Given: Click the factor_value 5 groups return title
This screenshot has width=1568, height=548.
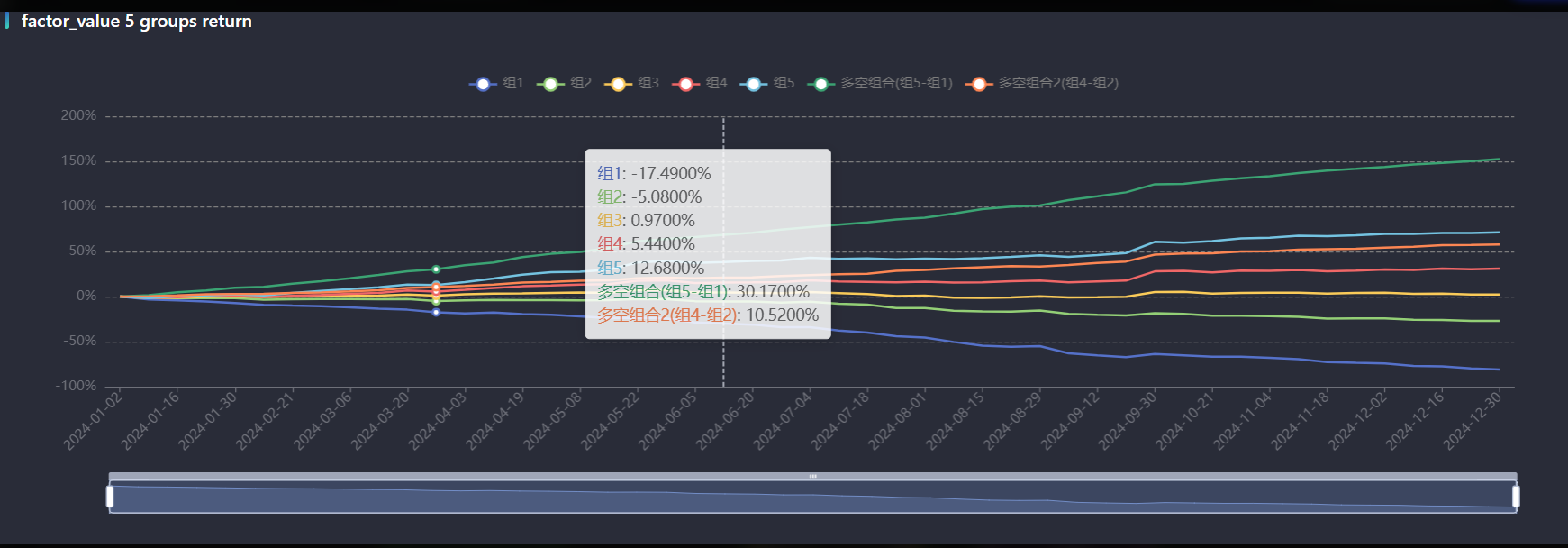Looking at the screenshot, I should pyautogui.click(x=137, y=21).
